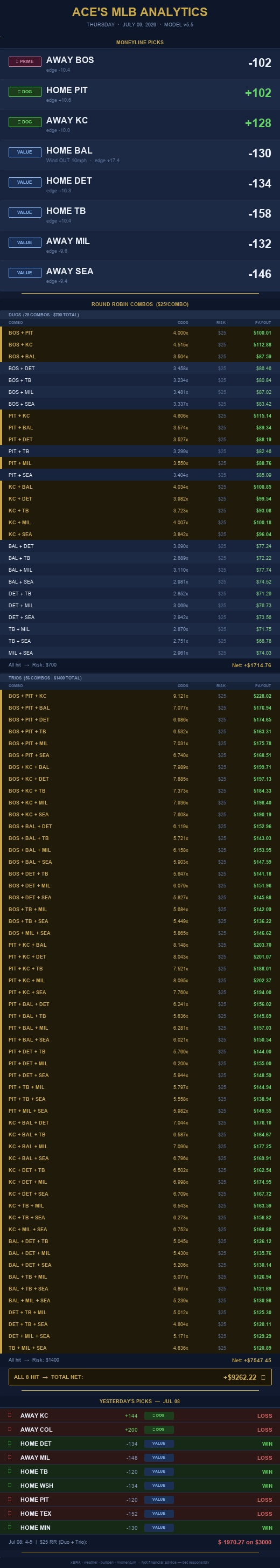Click the DOG badge in yesterday's AWAY KC row
280x1568 pixels.
tap(159, 1415)
